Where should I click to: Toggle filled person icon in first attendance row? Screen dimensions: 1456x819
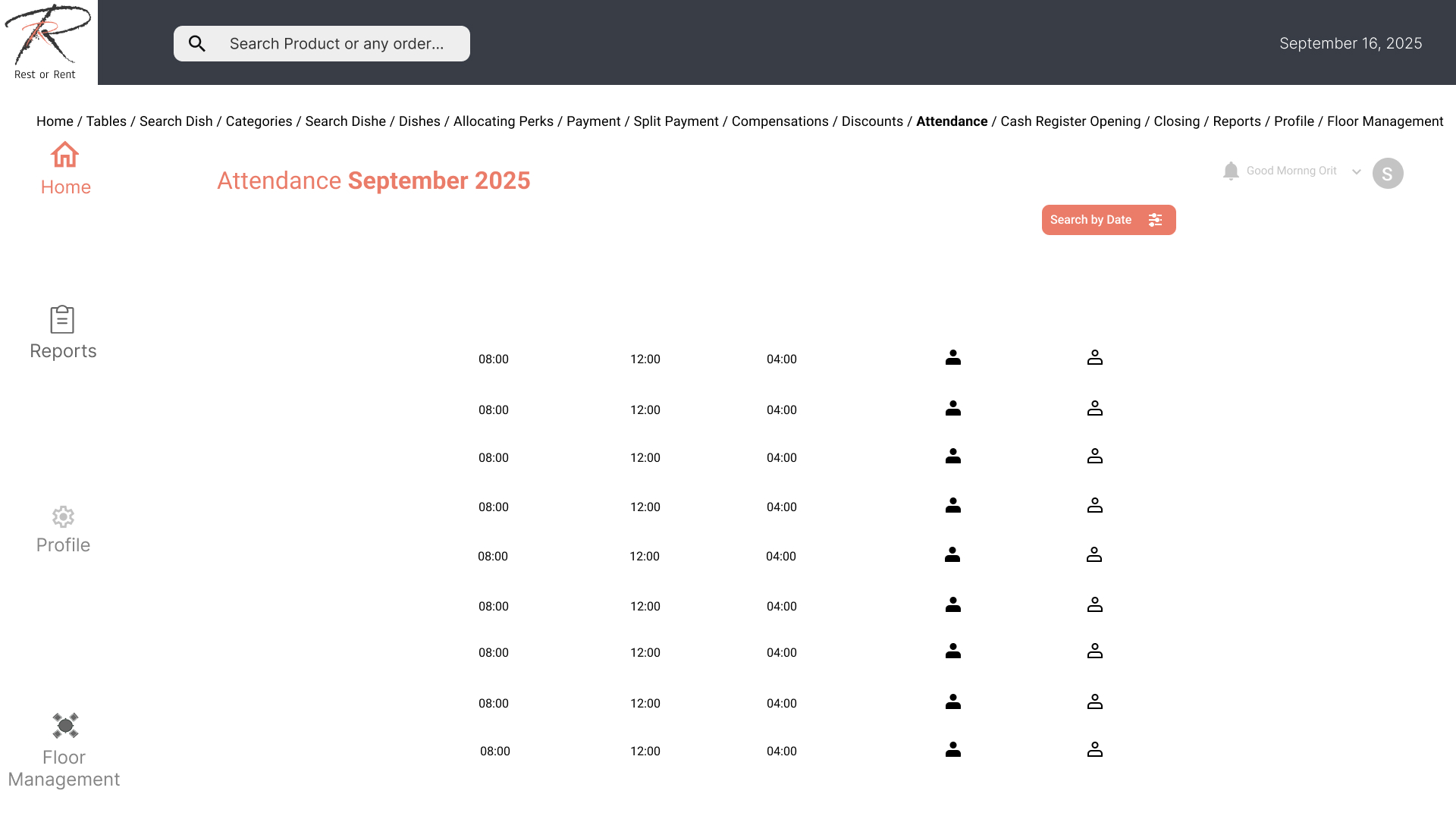(x=953, y=357)
